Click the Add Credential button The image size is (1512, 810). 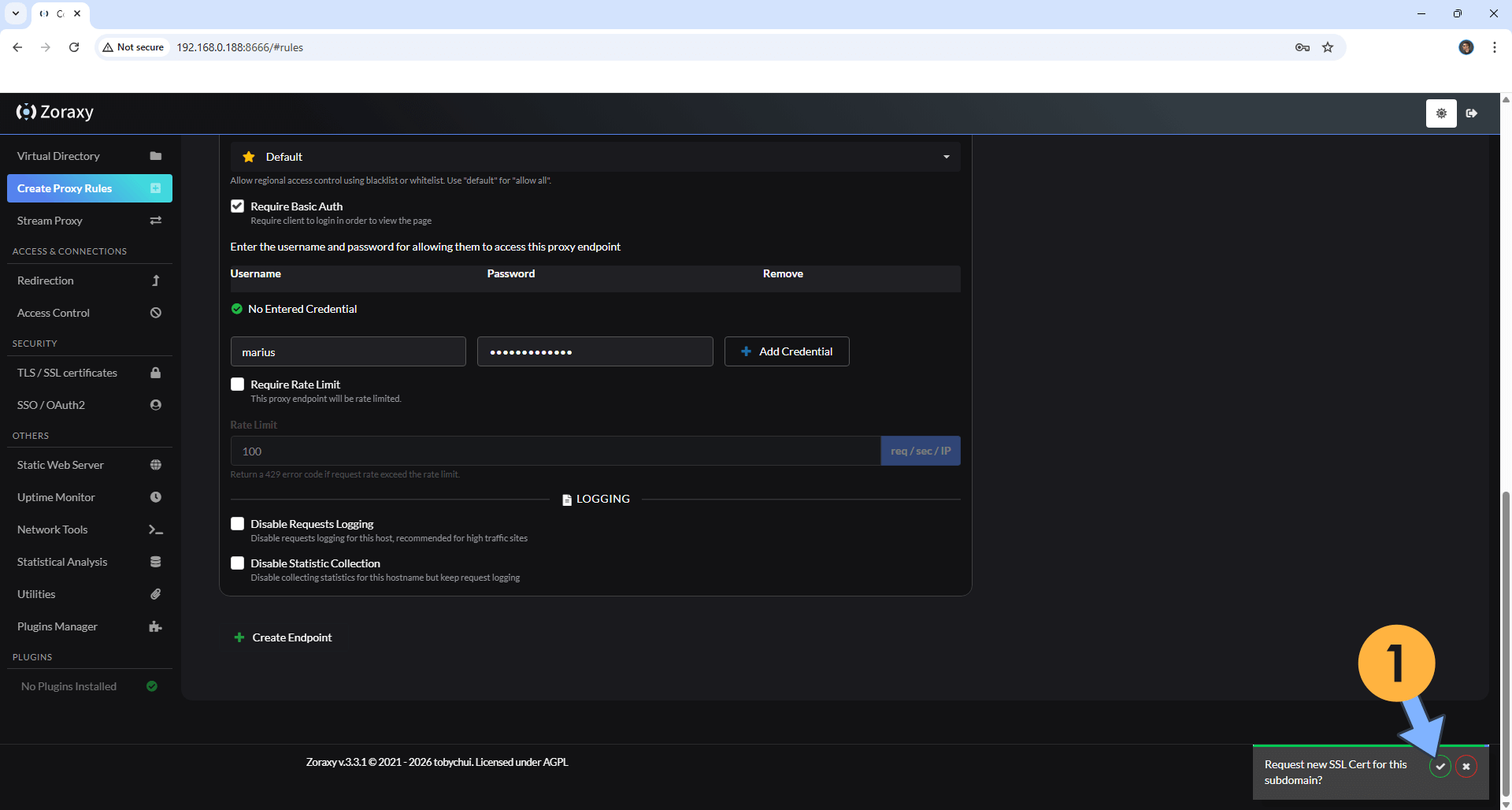[786, 351]
